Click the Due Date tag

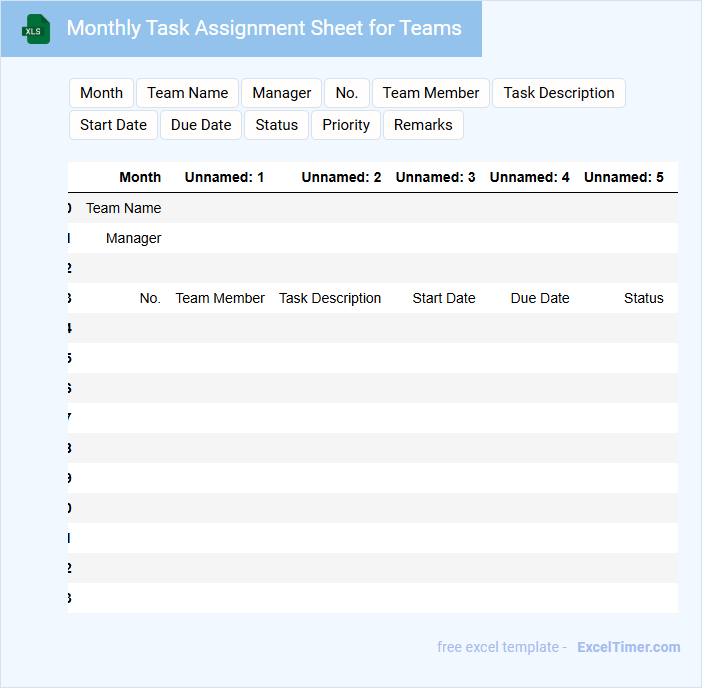coord(201,125)
